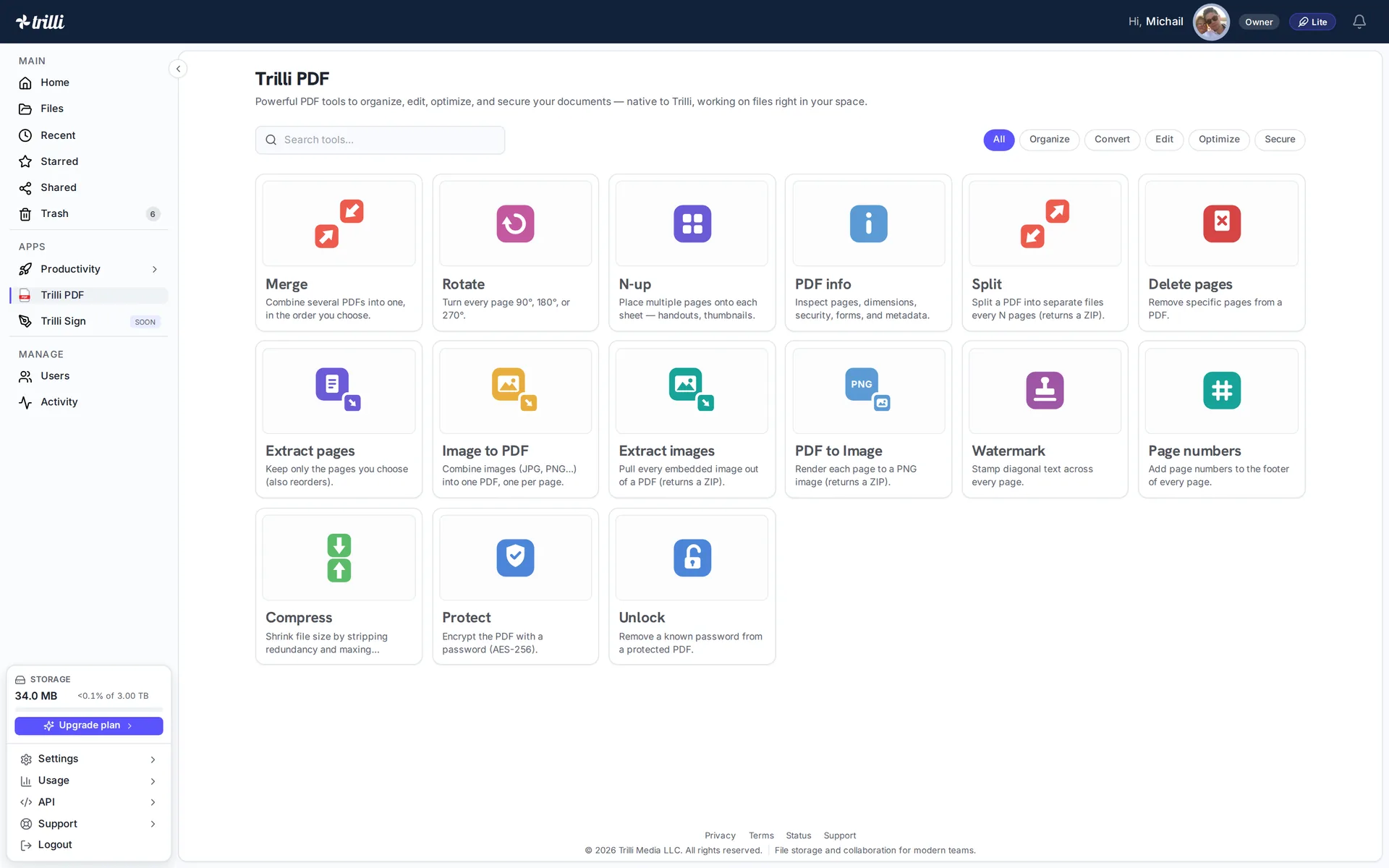The image size is (1389, 868).
Task: Click the Recent clock icon
Action: [x=25, y=135]
